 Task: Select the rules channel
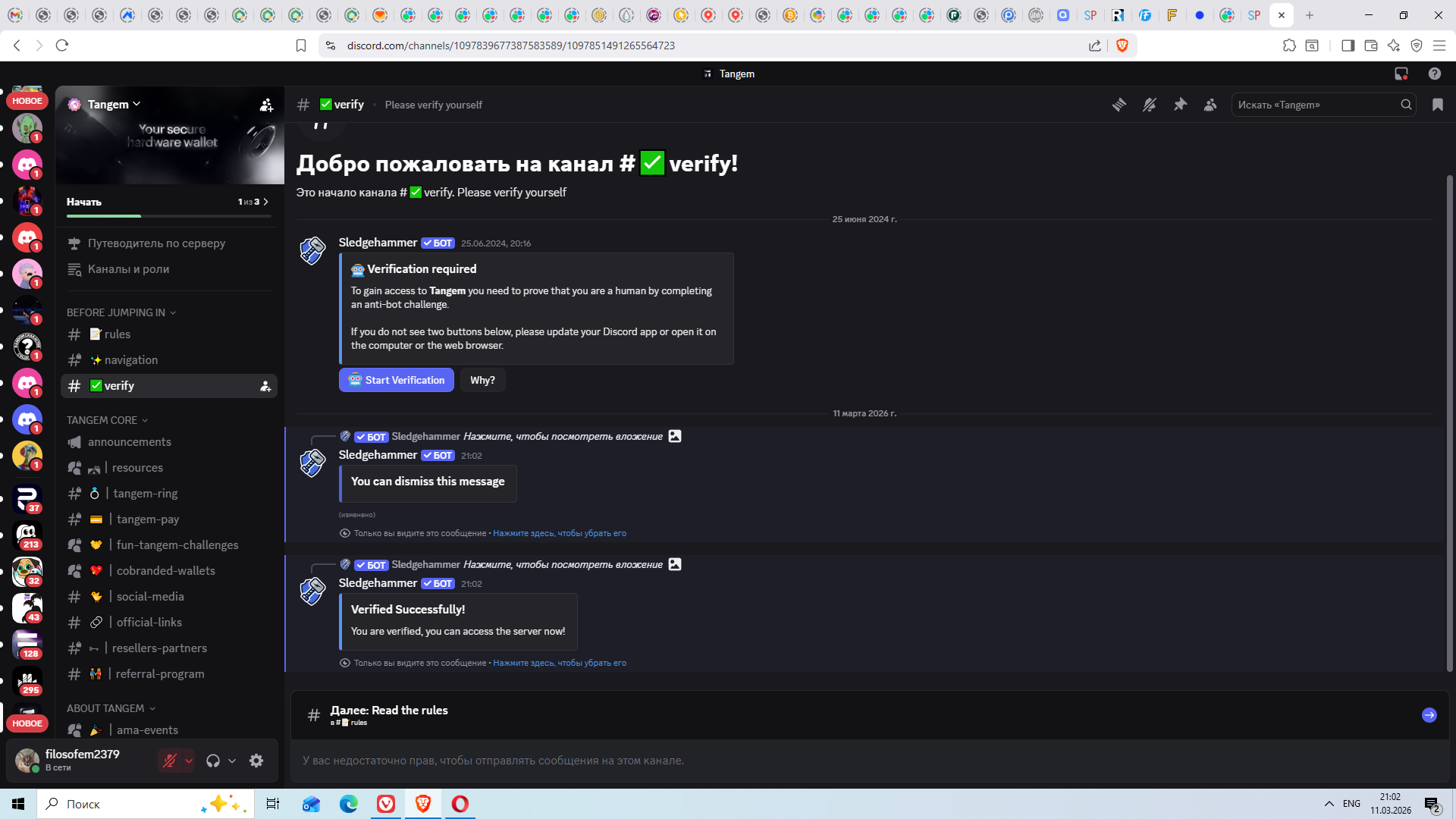tap(118, 334)
